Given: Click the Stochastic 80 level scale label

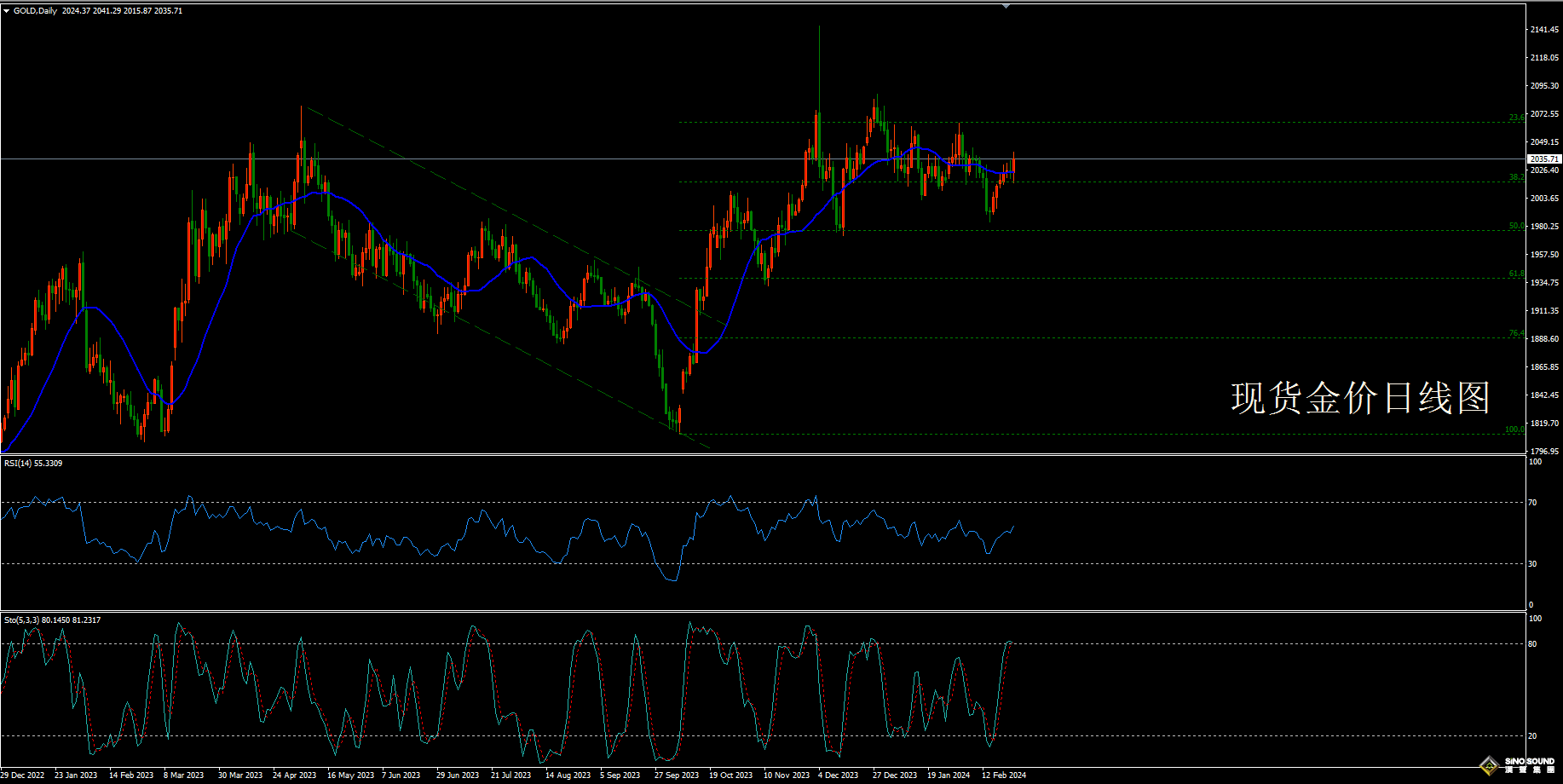Looking at the screenshot, I should 1532,644.
